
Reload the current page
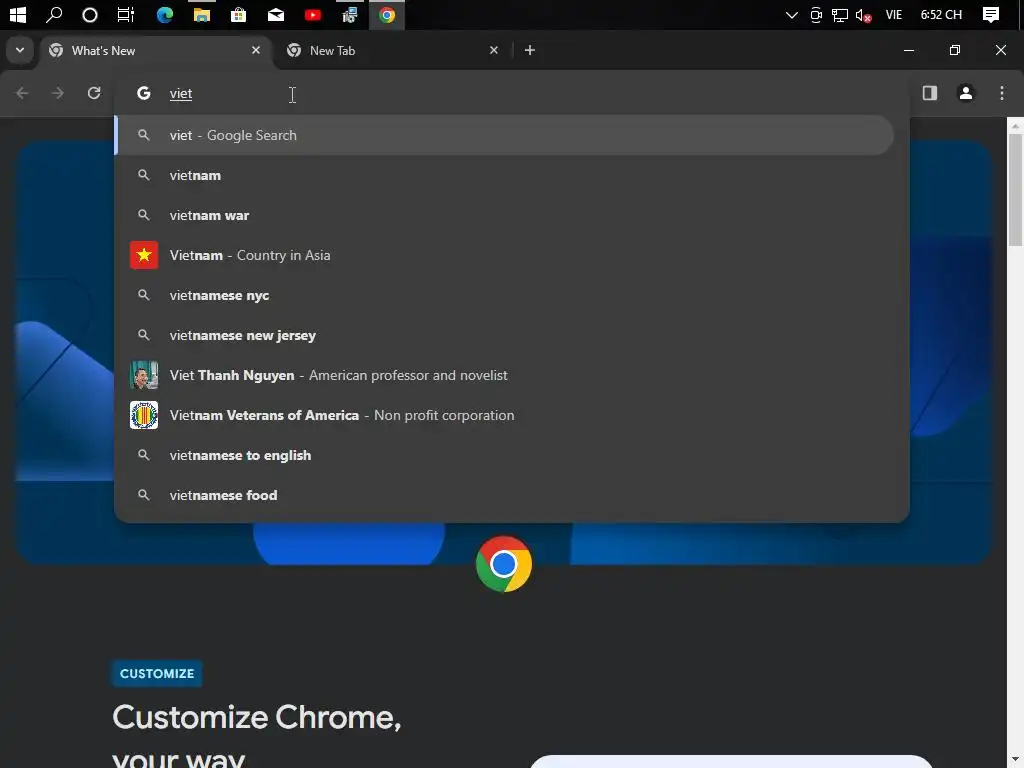[94, 93]
